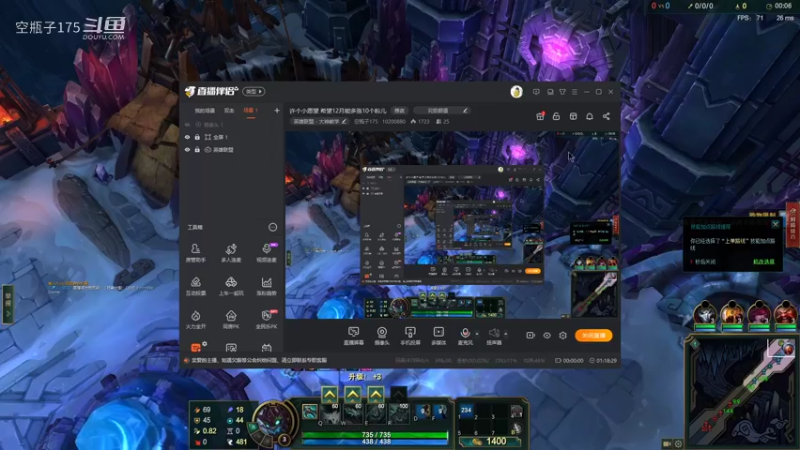800x450 pixels.
Task: Close the game notification popup
Action: 776,224
